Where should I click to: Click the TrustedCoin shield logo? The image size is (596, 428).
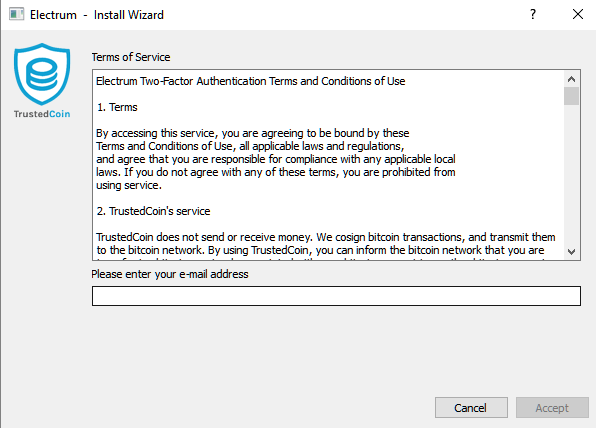click(x=42, y=74)
